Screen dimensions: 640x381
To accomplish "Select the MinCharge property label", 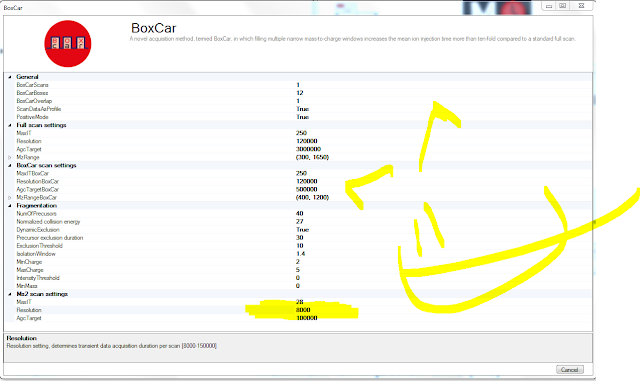I will click(29, 262).
